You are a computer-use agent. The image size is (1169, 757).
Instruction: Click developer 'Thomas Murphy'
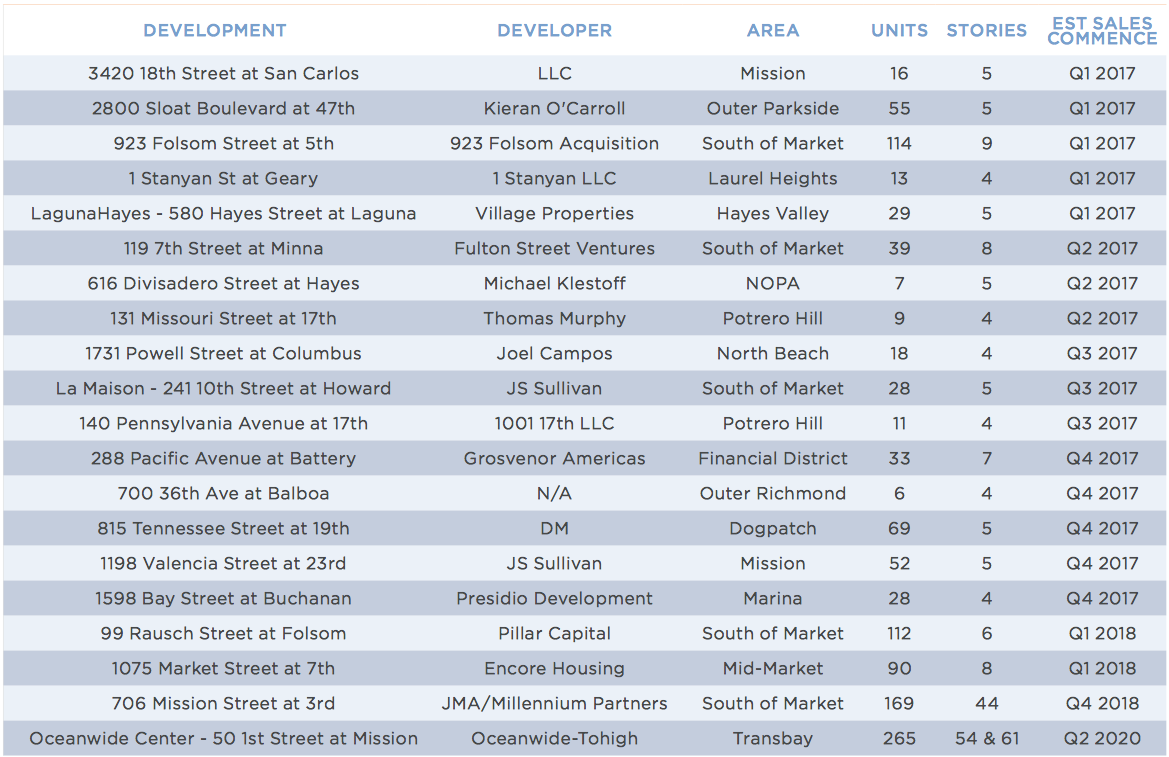(x=555, y=318)
